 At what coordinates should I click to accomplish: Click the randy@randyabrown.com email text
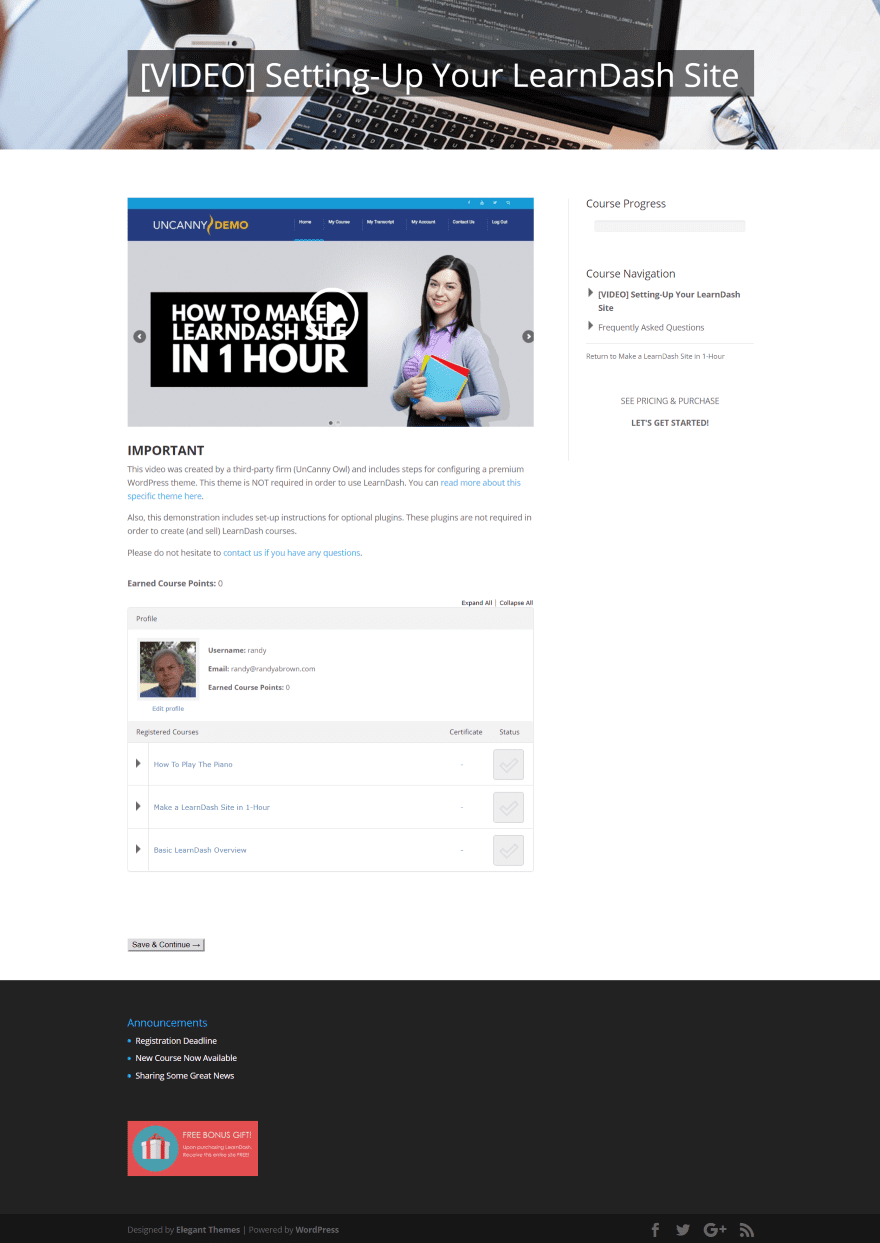273,669
